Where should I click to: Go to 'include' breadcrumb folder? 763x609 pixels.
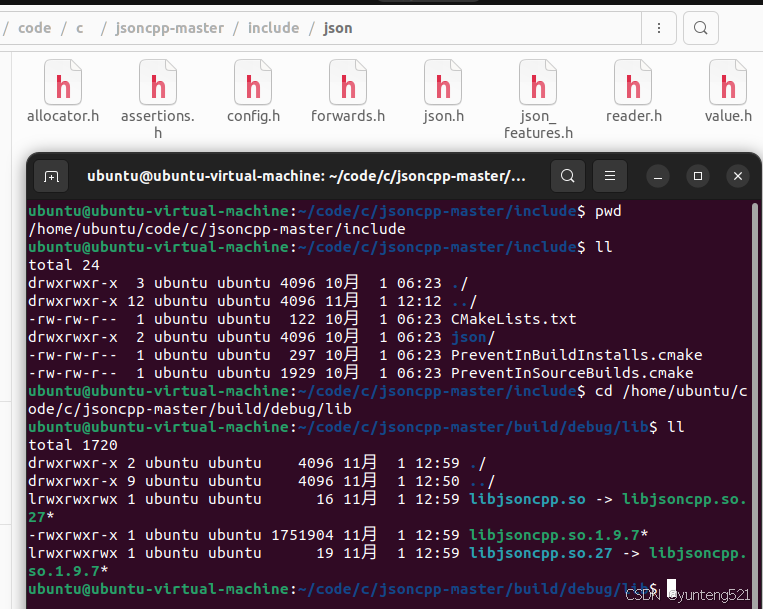pyautogui.click(x=273, y=28)
